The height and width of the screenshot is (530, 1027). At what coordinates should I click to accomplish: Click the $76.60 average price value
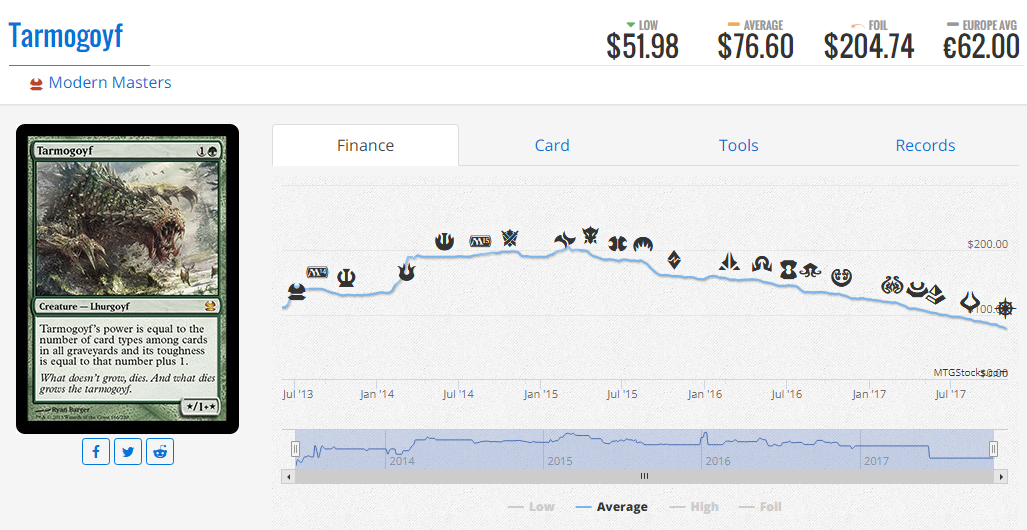(x=755, y=46)
